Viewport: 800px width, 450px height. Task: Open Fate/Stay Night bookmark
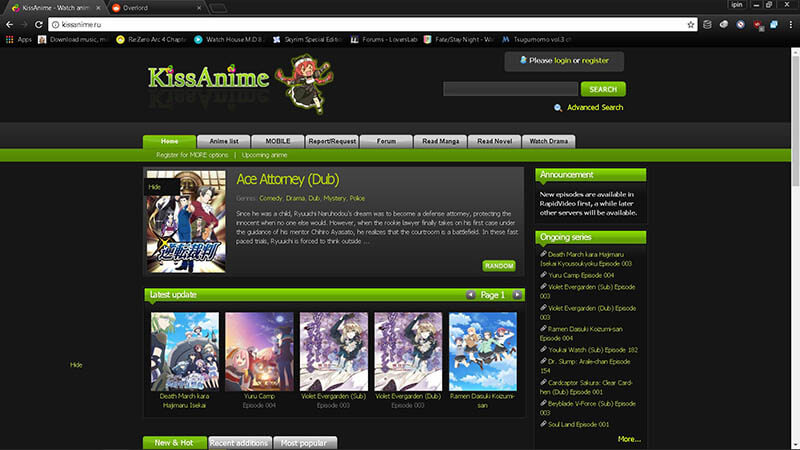pos(458,39)
